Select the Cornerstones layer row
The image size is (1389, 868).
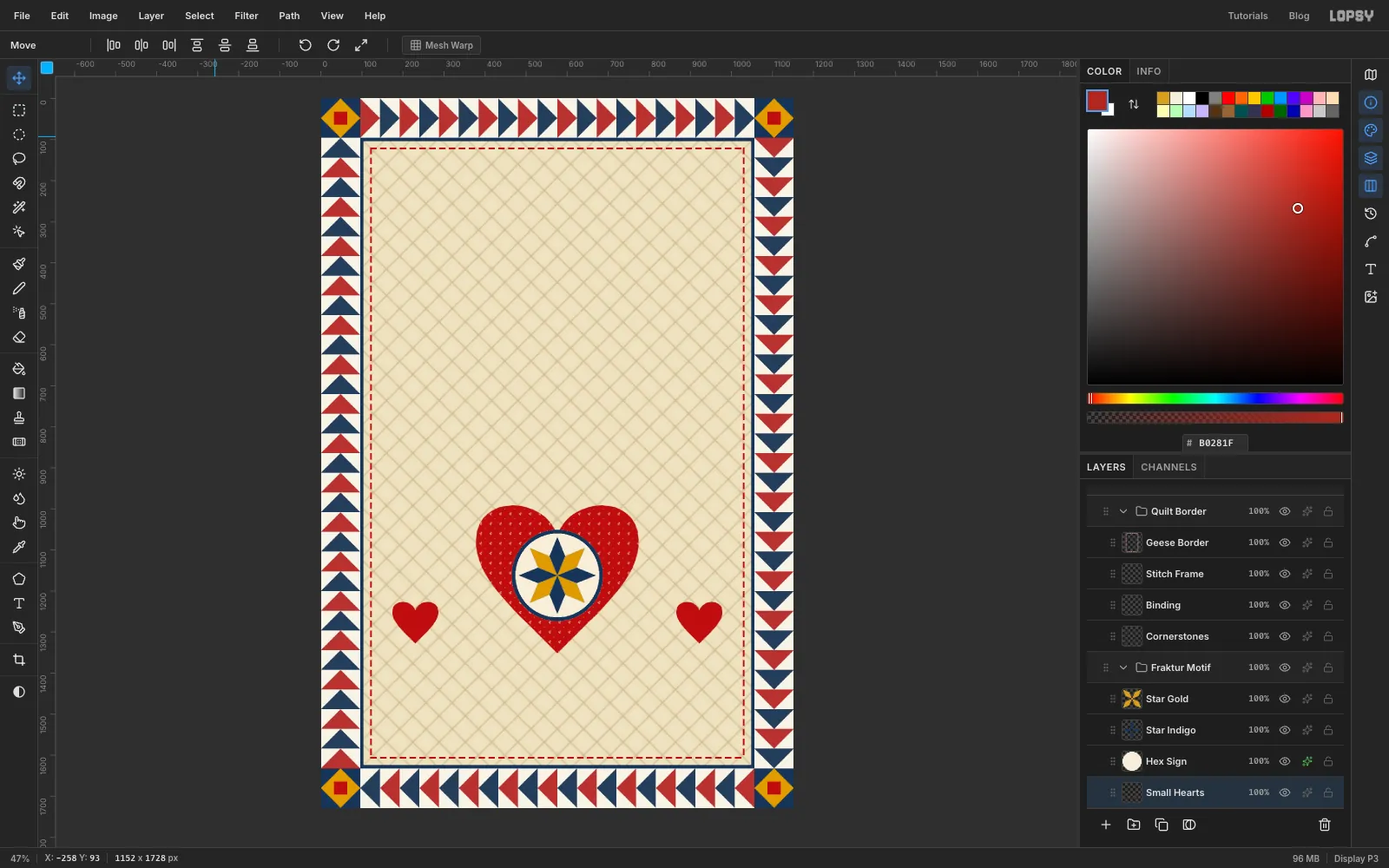[x=1215, y=636]
